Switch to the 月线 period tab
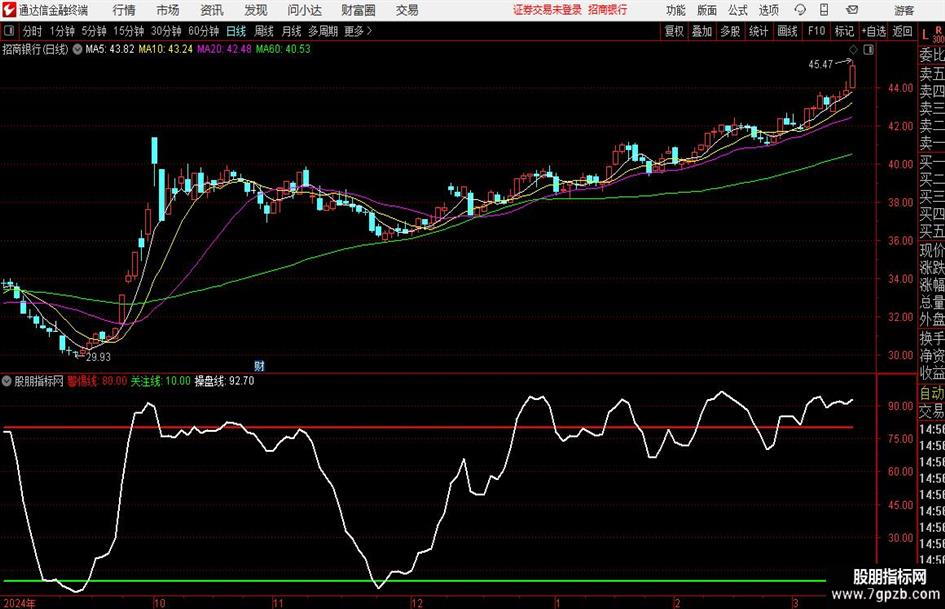Viewport: 945px width, 609px height. pos(291,31)
